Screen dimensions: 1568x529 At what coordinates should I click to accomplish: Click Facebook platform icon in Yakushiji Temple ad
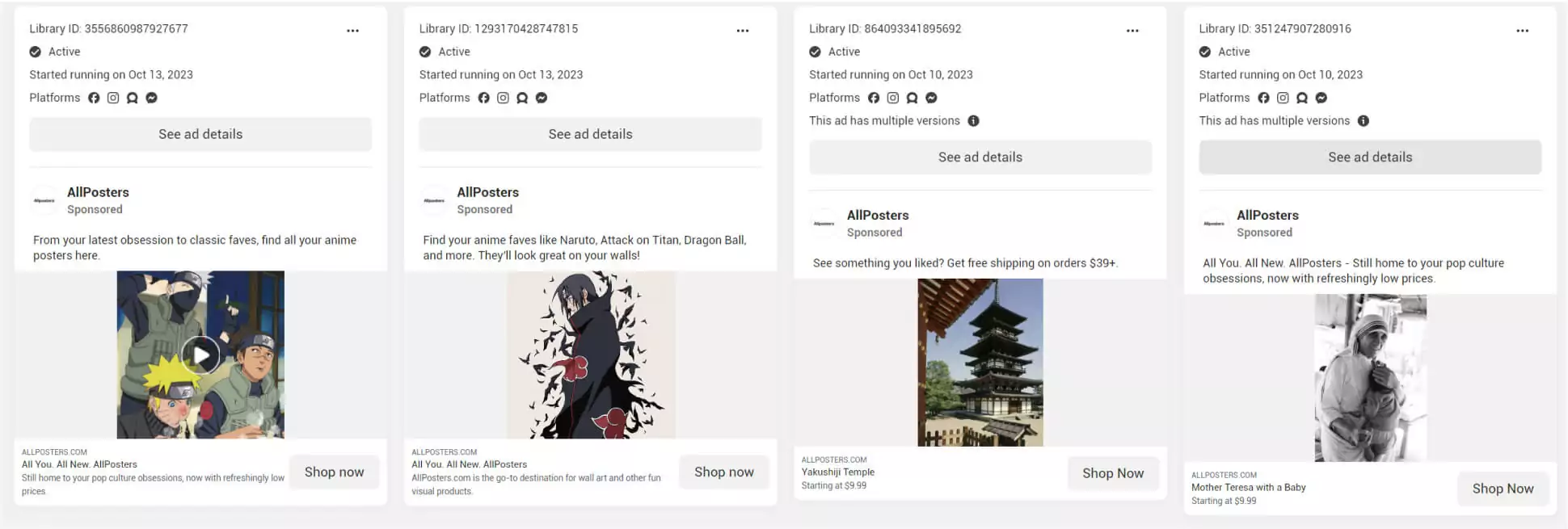[x=874, y=98]
